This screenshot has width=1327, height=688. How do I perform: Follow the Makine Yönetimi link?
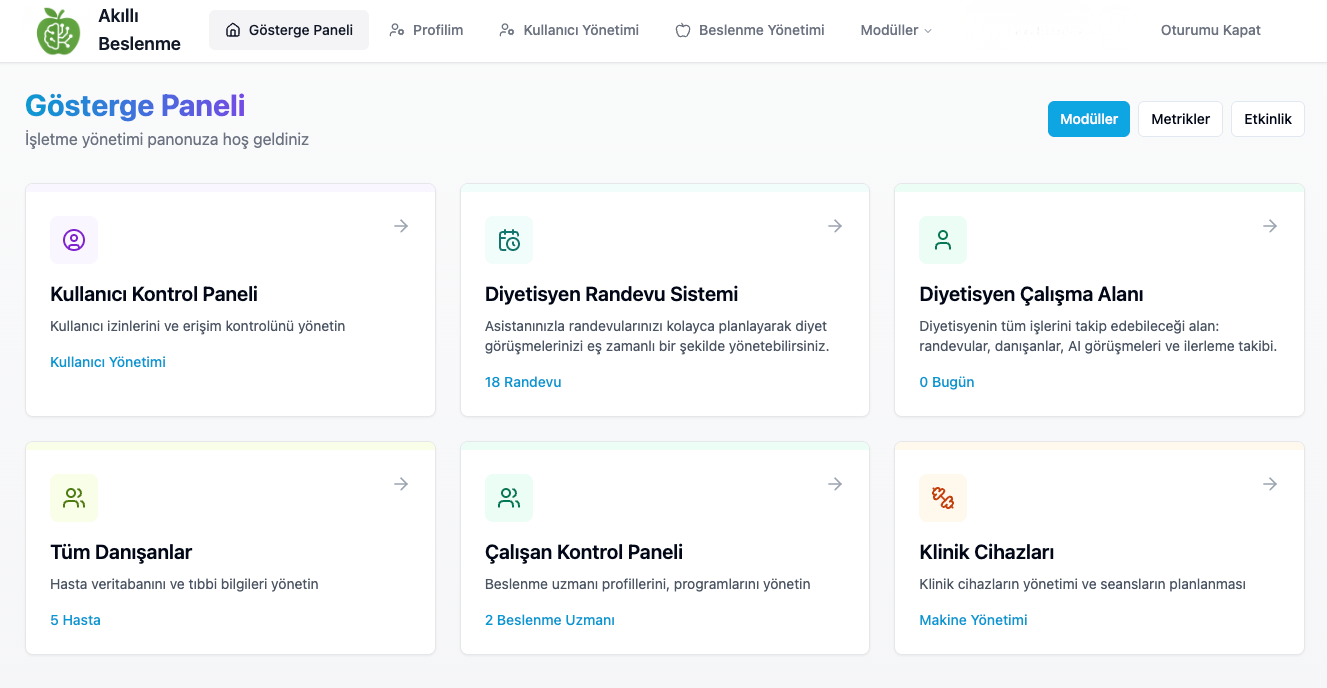point(973,620)
